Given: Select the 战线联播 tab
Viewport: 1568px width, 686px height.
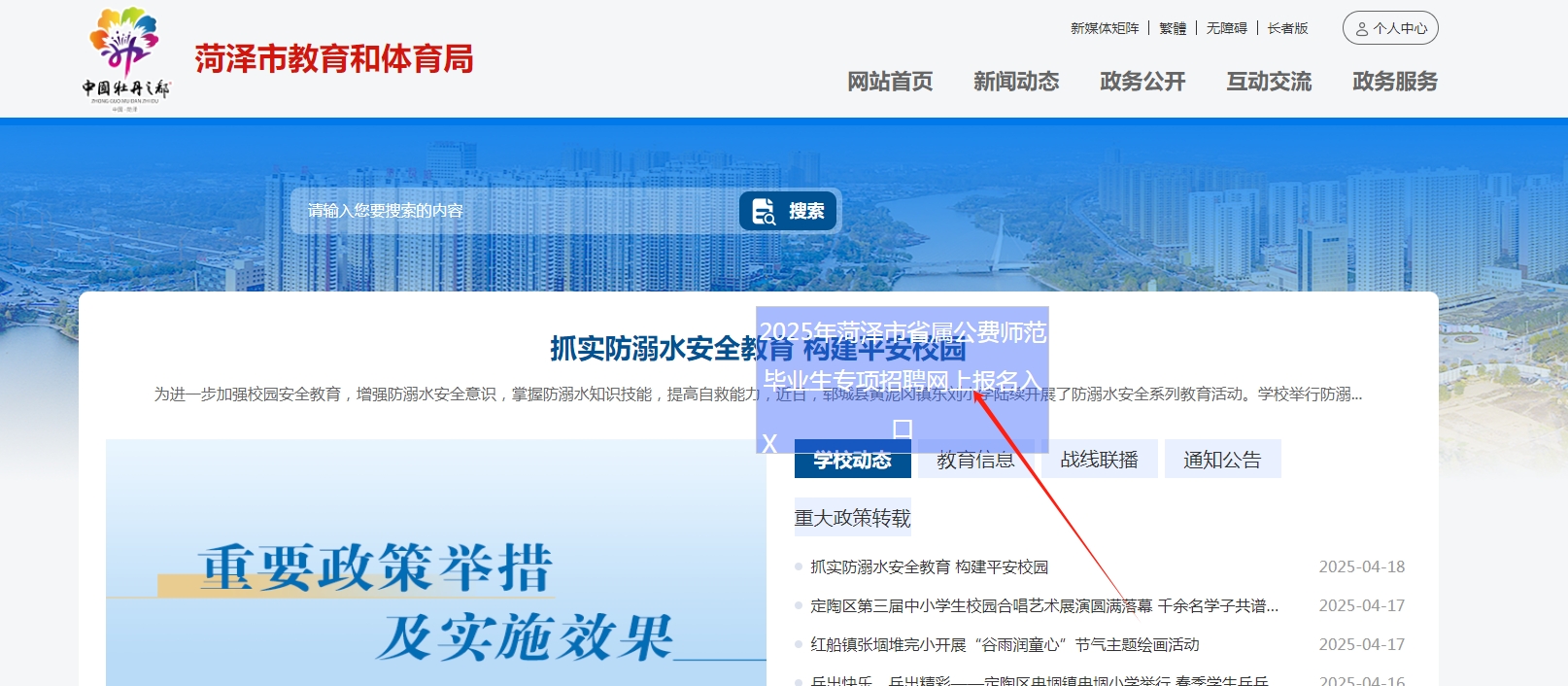Looking at the screenshot, I should tap(1100, 460).
